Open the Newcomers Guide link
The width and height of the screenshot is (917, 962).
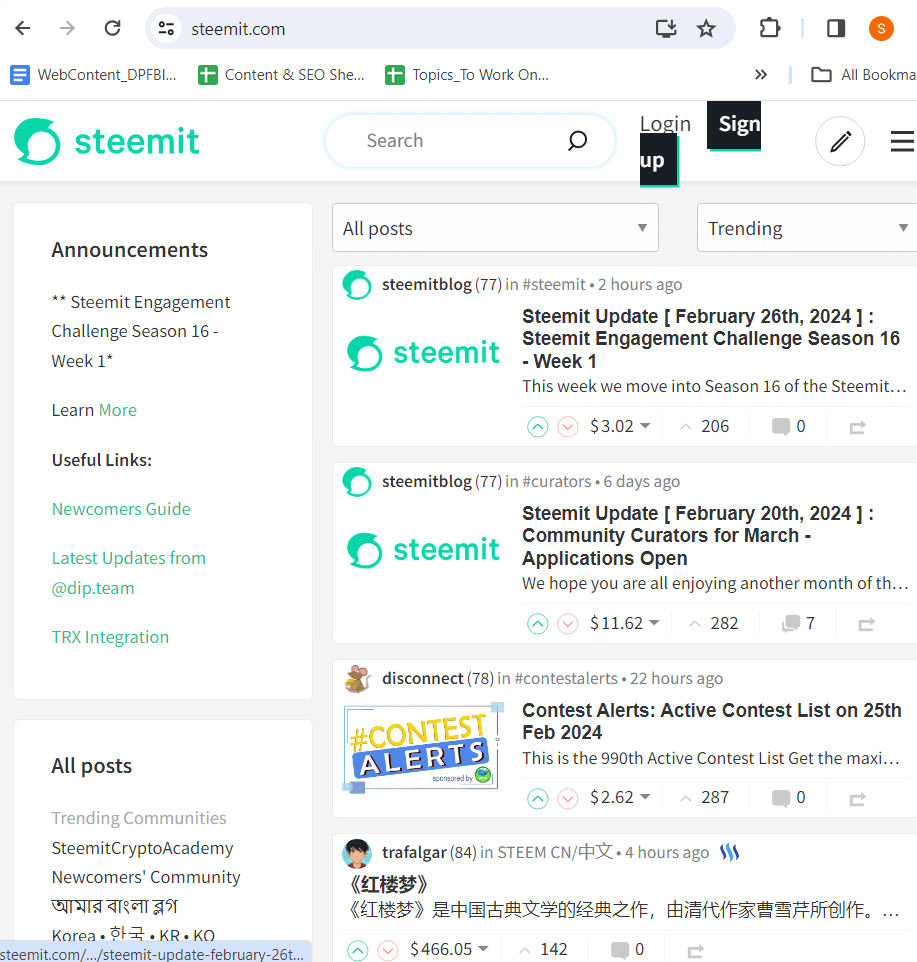tap(121, 509)
